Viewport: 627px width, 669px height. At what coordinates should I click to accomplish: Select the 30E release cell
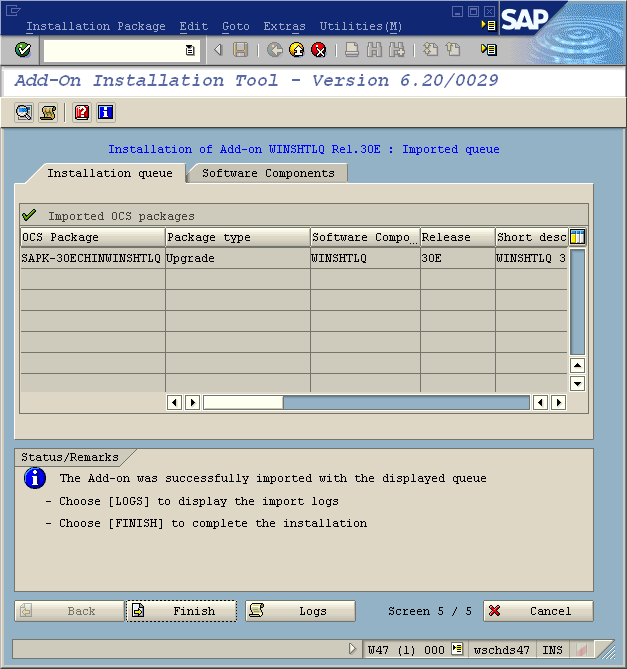[x=458, y=258]
